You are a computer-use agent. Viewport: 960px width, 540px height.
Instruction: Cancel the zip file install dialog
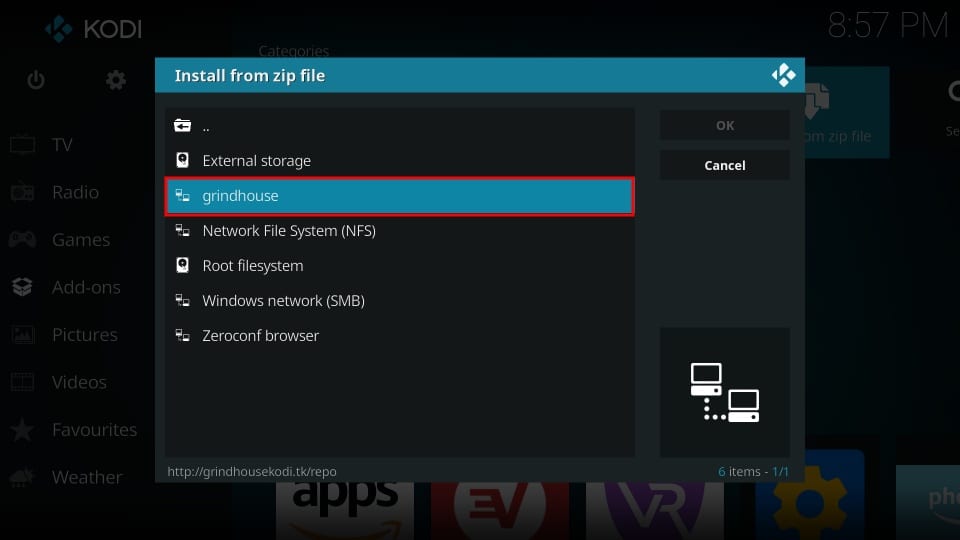[x=724, y=165]
